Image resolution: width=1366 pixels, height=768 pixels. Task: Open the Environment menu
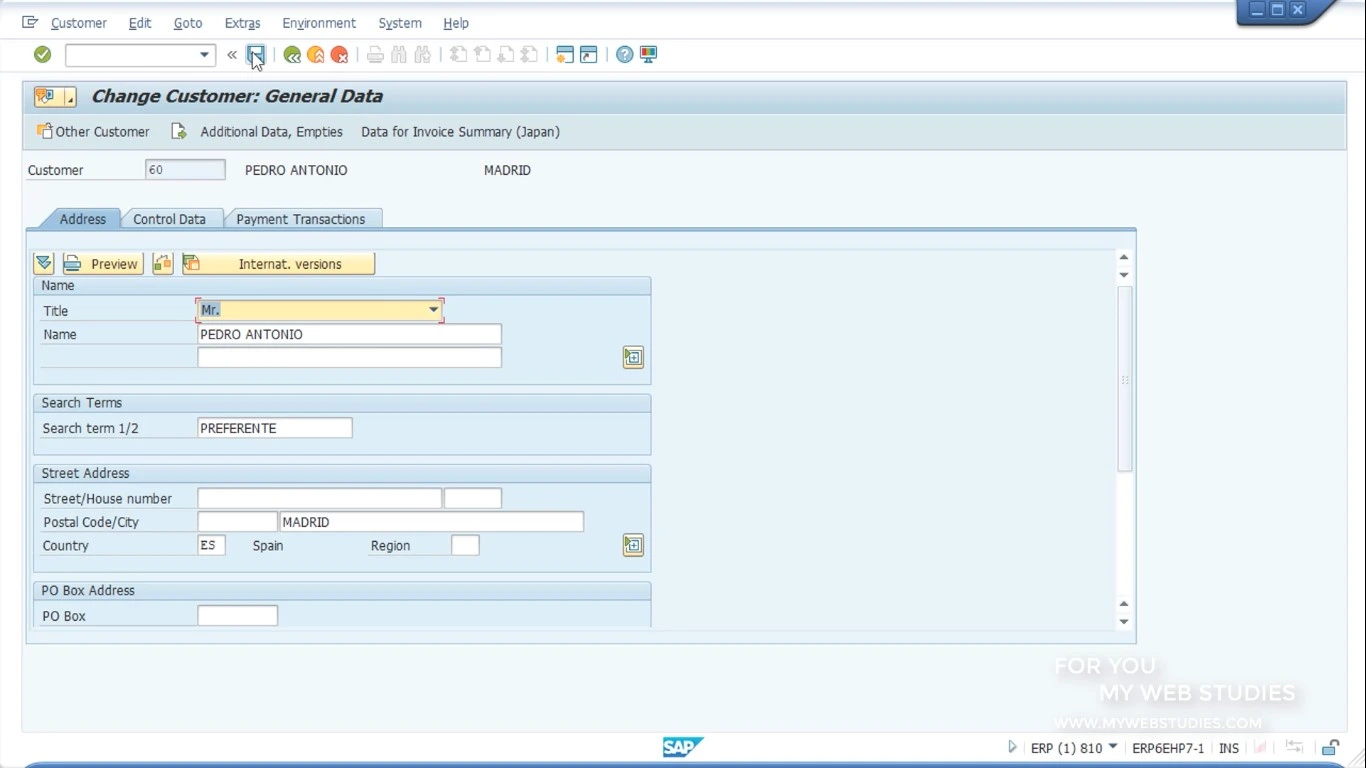319,23
